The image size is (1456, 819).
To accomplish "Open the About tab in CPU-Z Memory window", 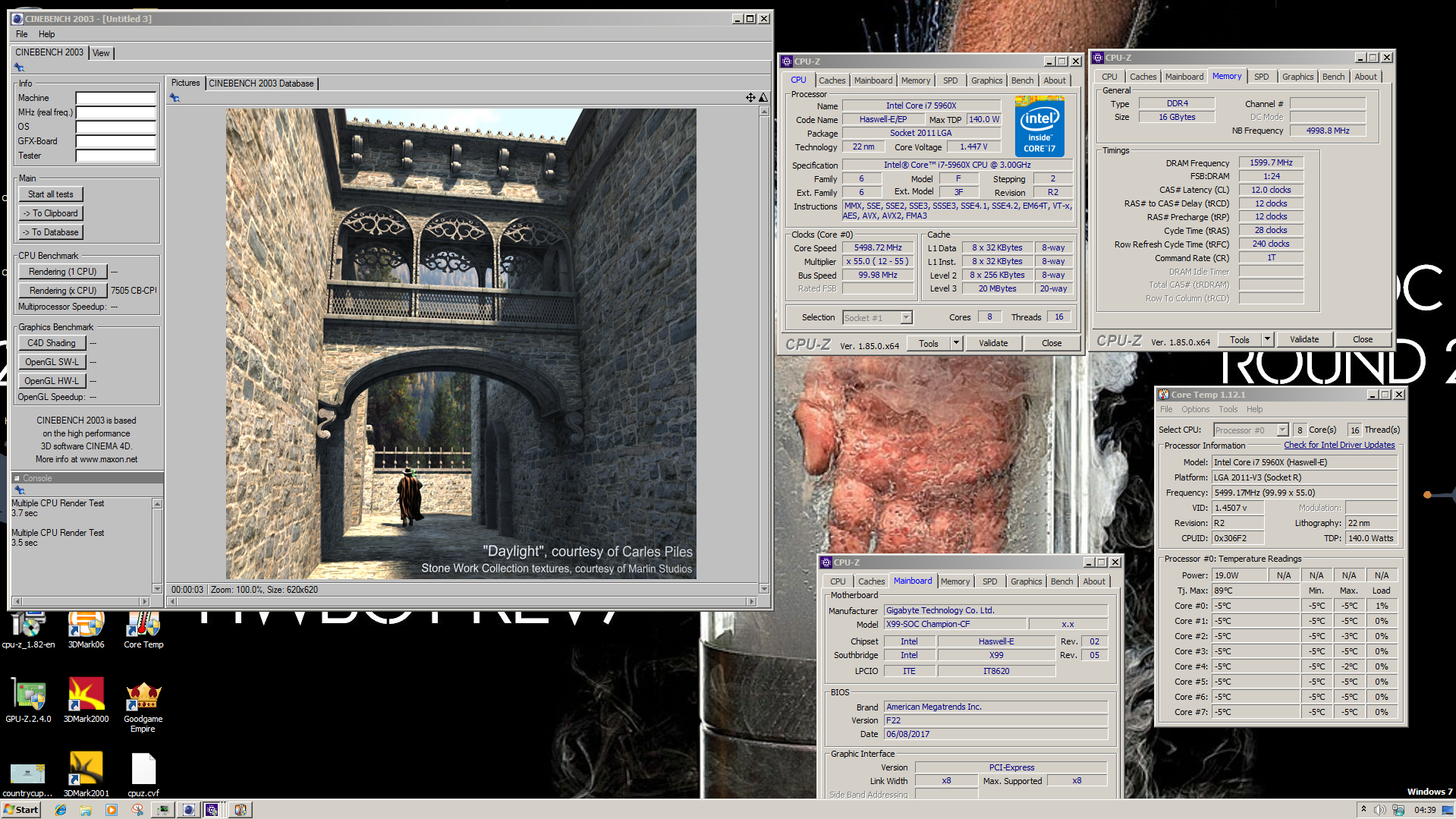I will tap(1366, 77).
